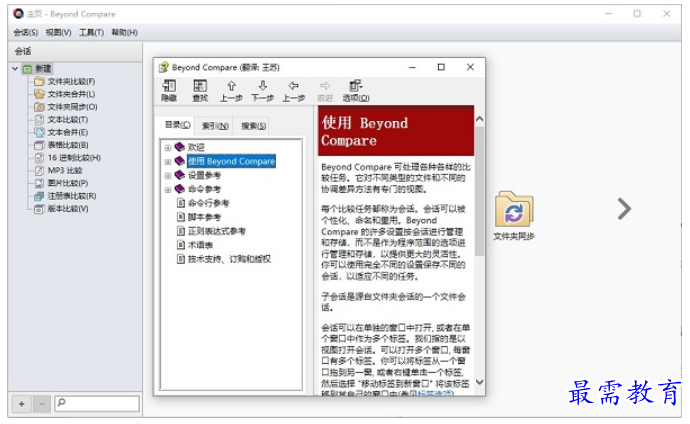690x424 pixels.
Task: Click the help content scrollbar down arrow
Action: coord(480,382)
